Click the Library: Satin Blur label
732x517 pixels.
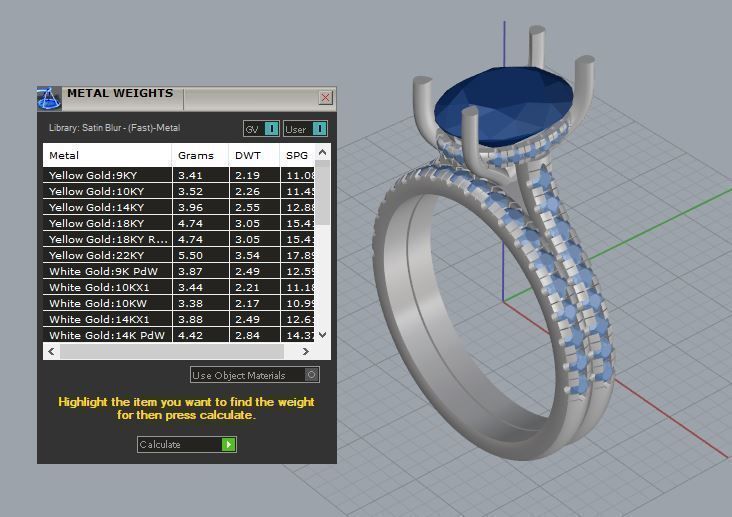click(114, 127)
